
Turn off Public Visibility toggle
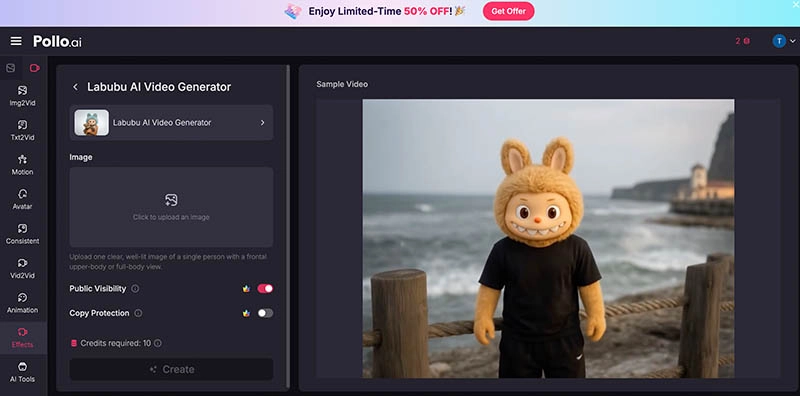tap(265, 289)
